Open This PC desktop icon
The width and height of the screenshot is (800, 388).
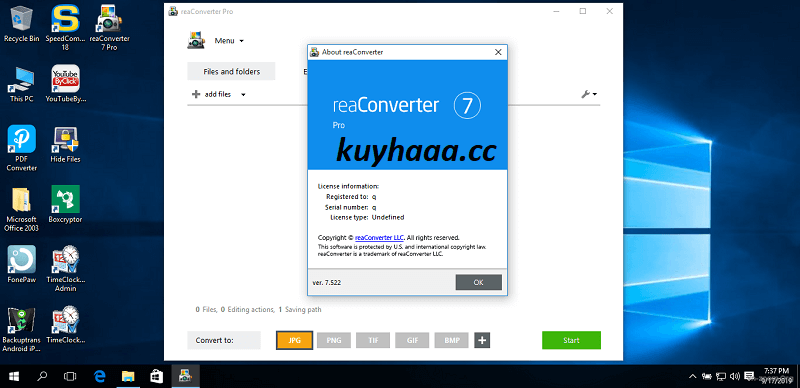(x=21, y=84)
